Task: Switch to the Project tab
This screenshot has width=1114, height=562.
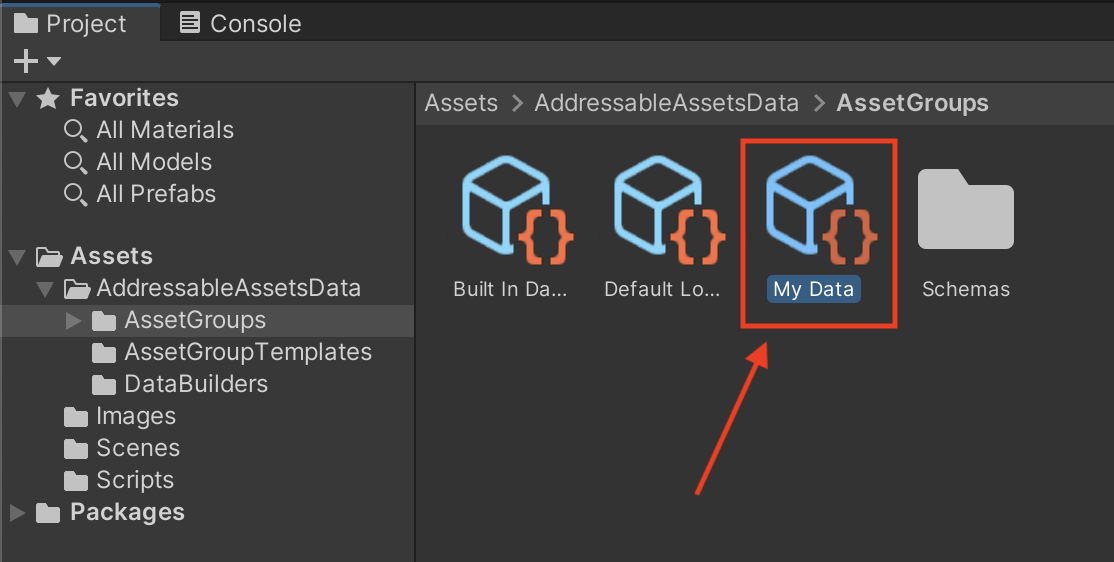Action: 80,23
